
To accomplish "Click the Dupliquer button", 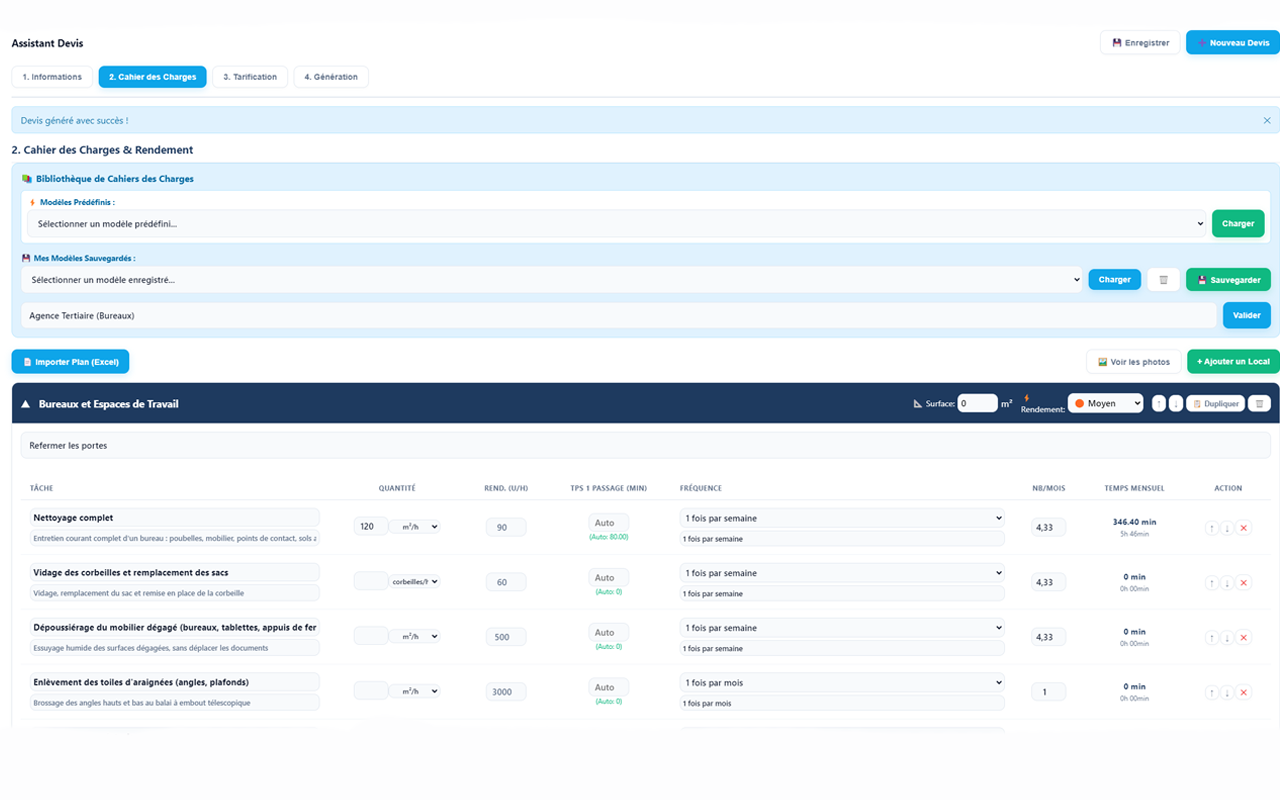I will pos(1216,404).
